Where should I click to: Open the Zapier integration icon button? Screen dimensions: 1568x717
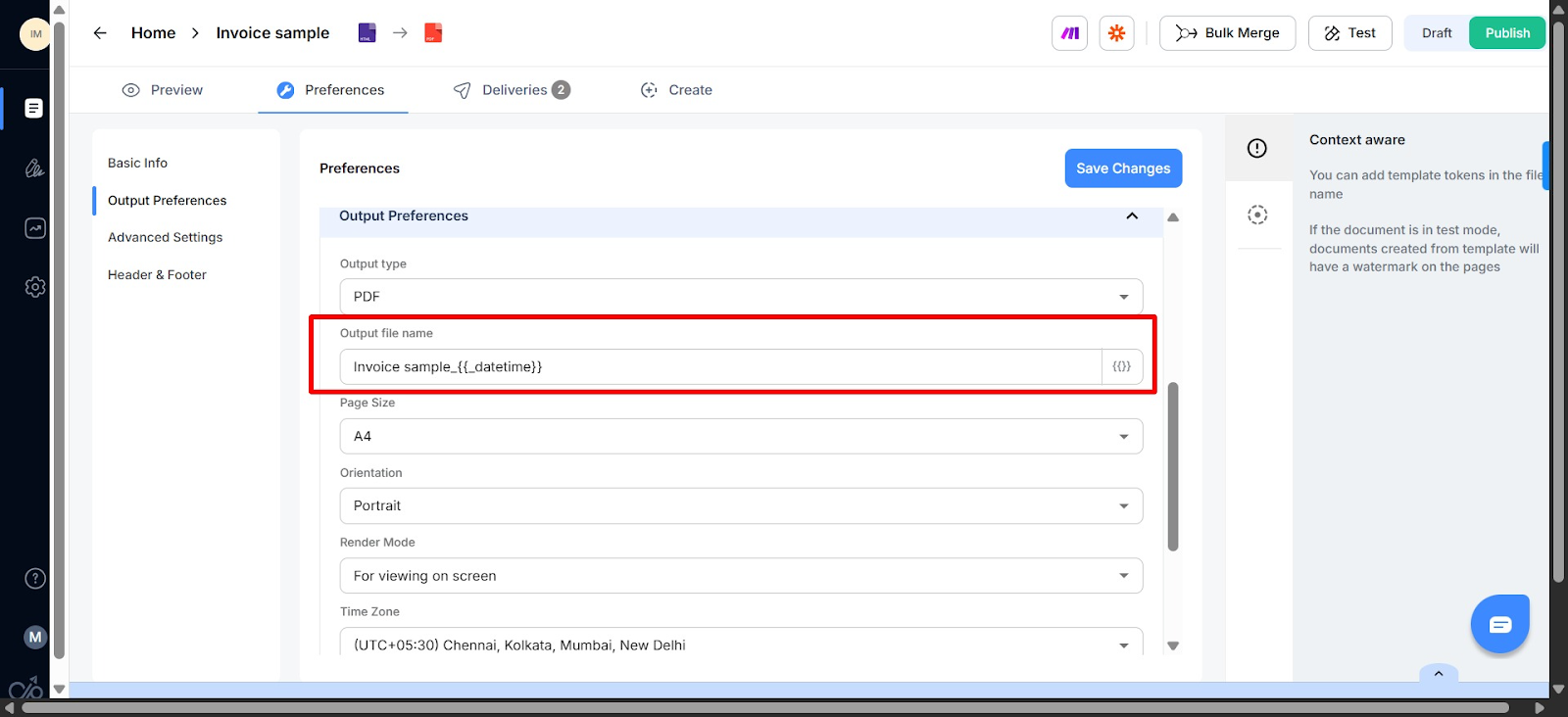click(x=1116, y=33)
